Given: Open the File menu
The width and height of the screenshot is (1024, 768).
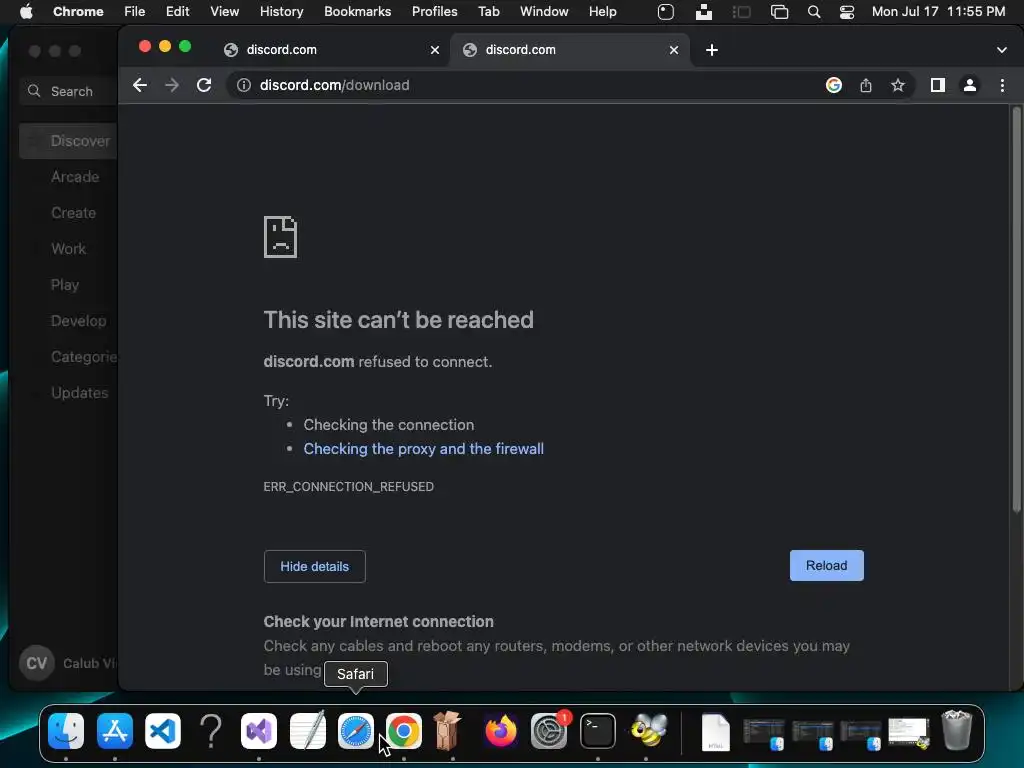Looking at the screenshot, I should click(x=135, y=12).
